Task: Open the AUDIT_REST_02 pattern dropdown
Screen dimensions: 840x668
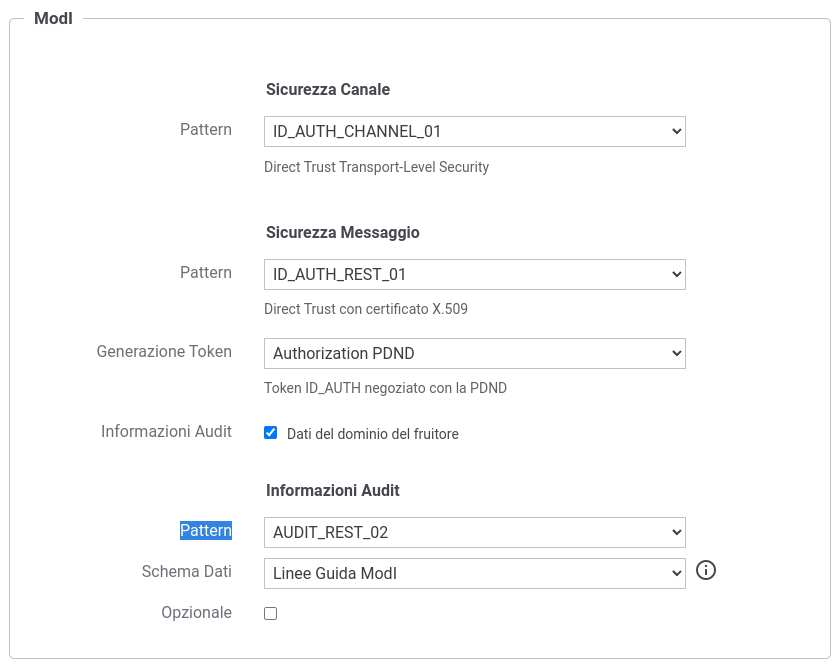Action: tap(475, 532)
